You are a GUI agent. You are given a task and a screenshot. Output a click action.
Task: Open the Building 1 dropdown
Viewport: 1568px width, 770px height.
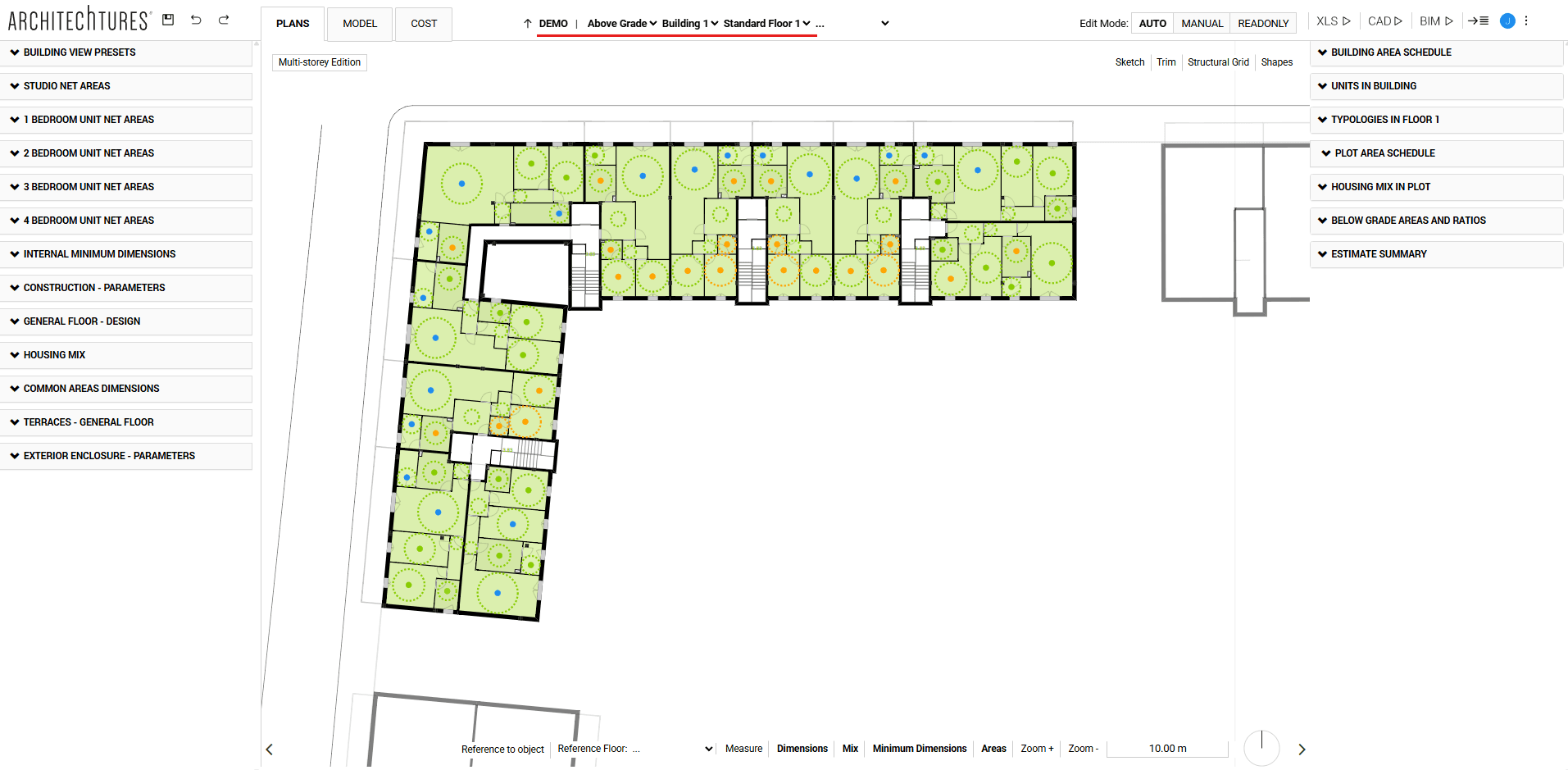pyautogui.click(x=689, y=24)
